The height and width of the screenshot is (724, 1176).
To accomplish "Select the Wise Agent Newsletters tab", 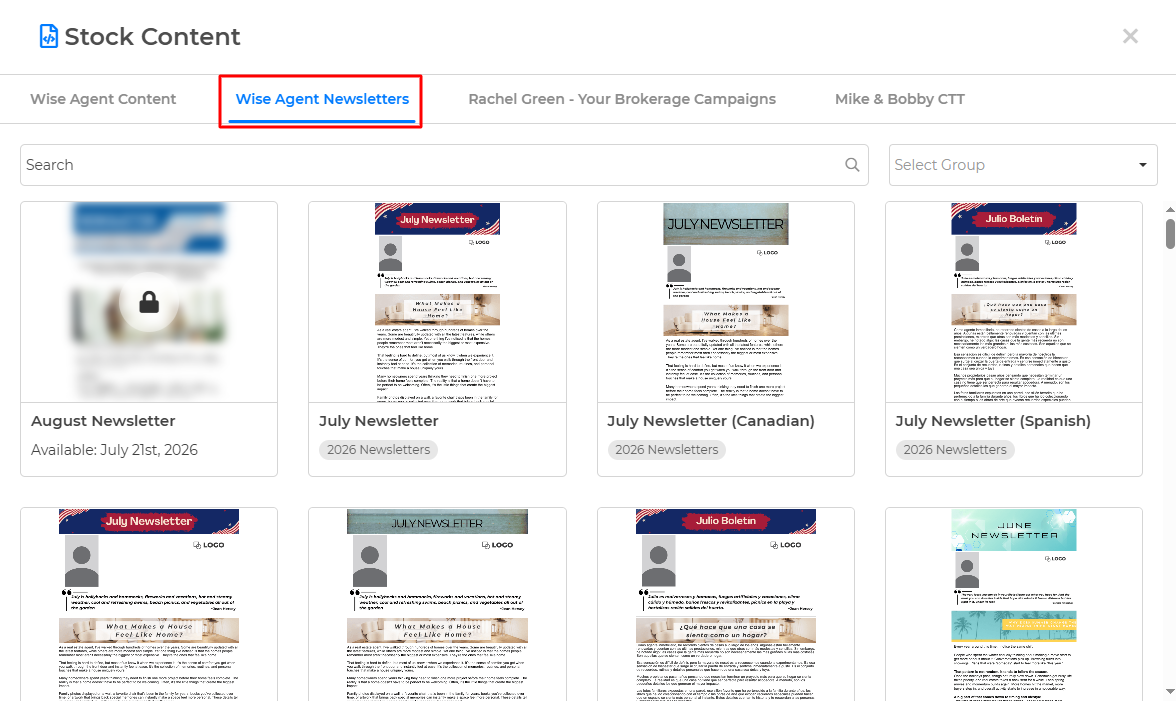I will [x=322, y=99].
